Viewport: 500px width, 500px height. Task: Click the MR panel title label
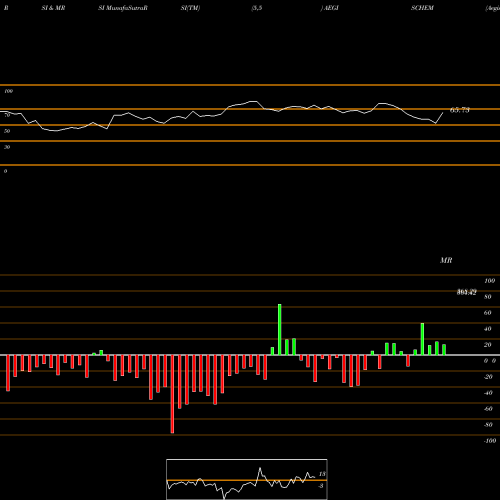(446, 260)
